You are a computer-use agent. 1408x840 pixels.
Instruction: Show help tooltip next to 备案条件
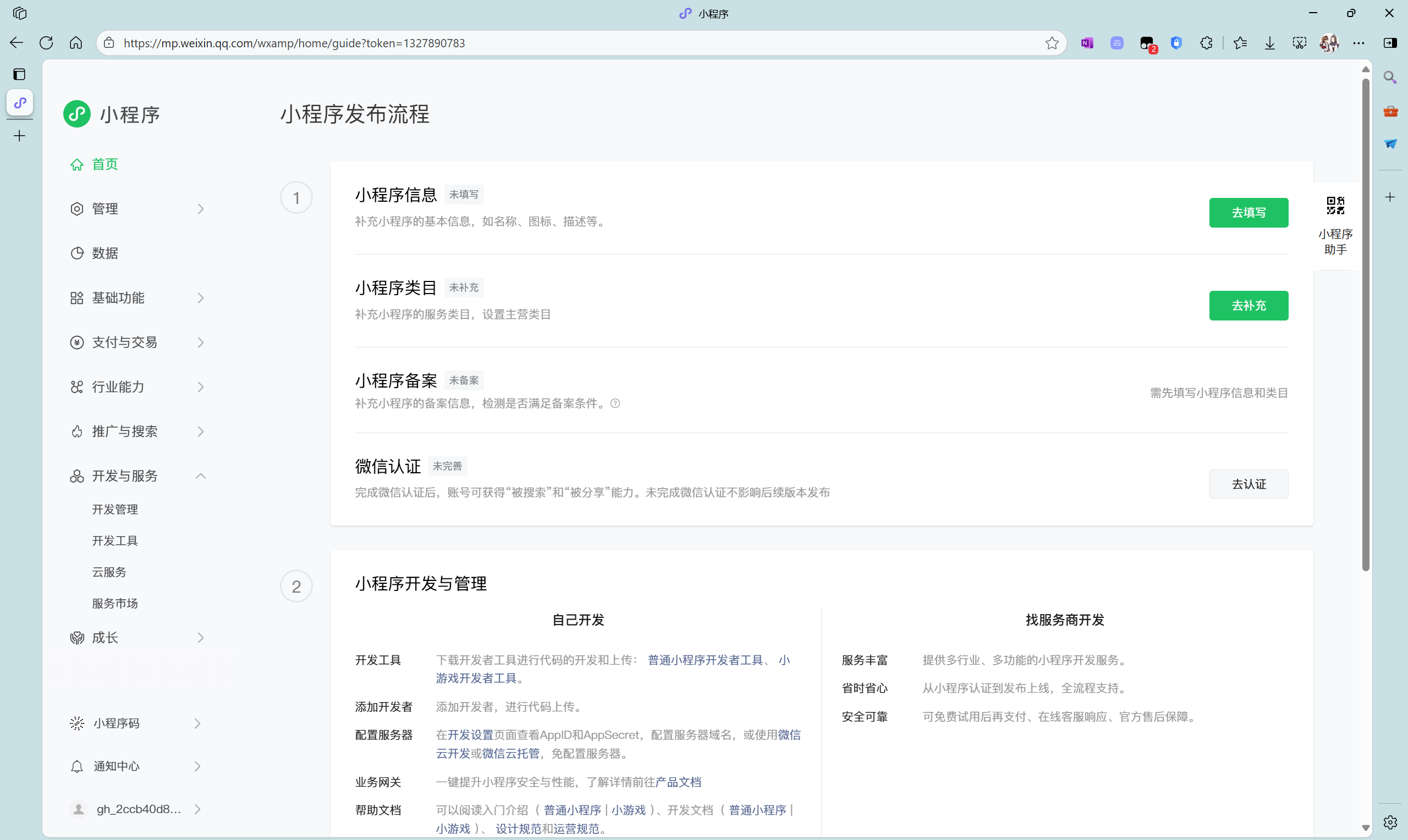(615, 404)
